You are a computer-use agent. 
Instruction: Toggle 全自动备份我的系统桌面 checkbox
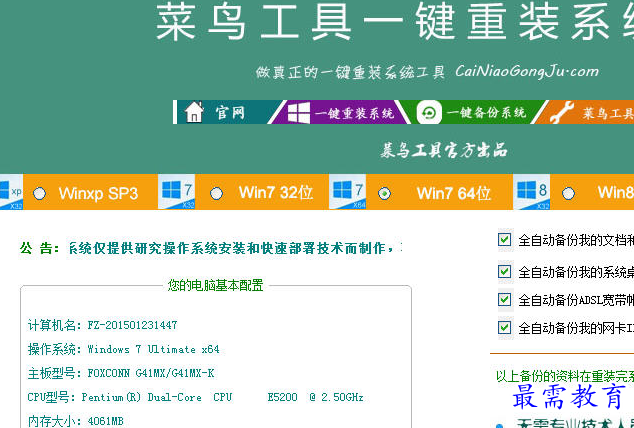click(504, 271)
